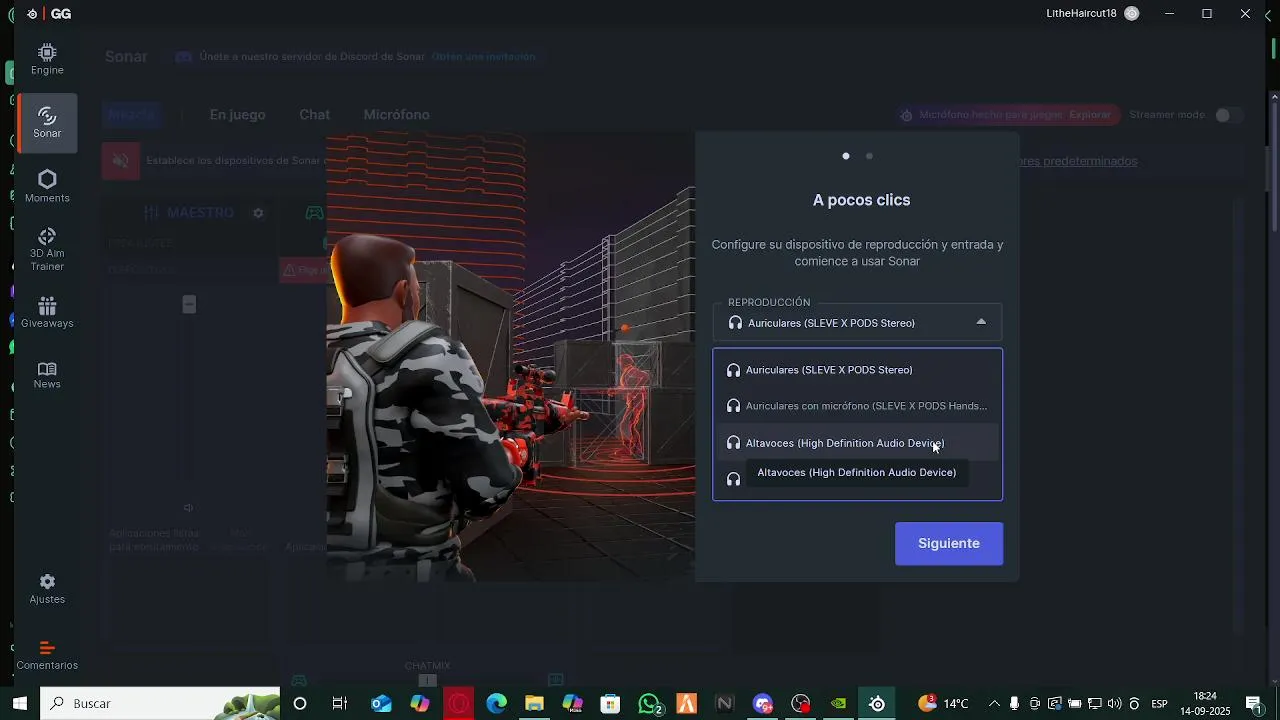This screenshot has height=720, width=1280.
Task: Click the Windows Buscar search box
Action: [x=160, y=703]
